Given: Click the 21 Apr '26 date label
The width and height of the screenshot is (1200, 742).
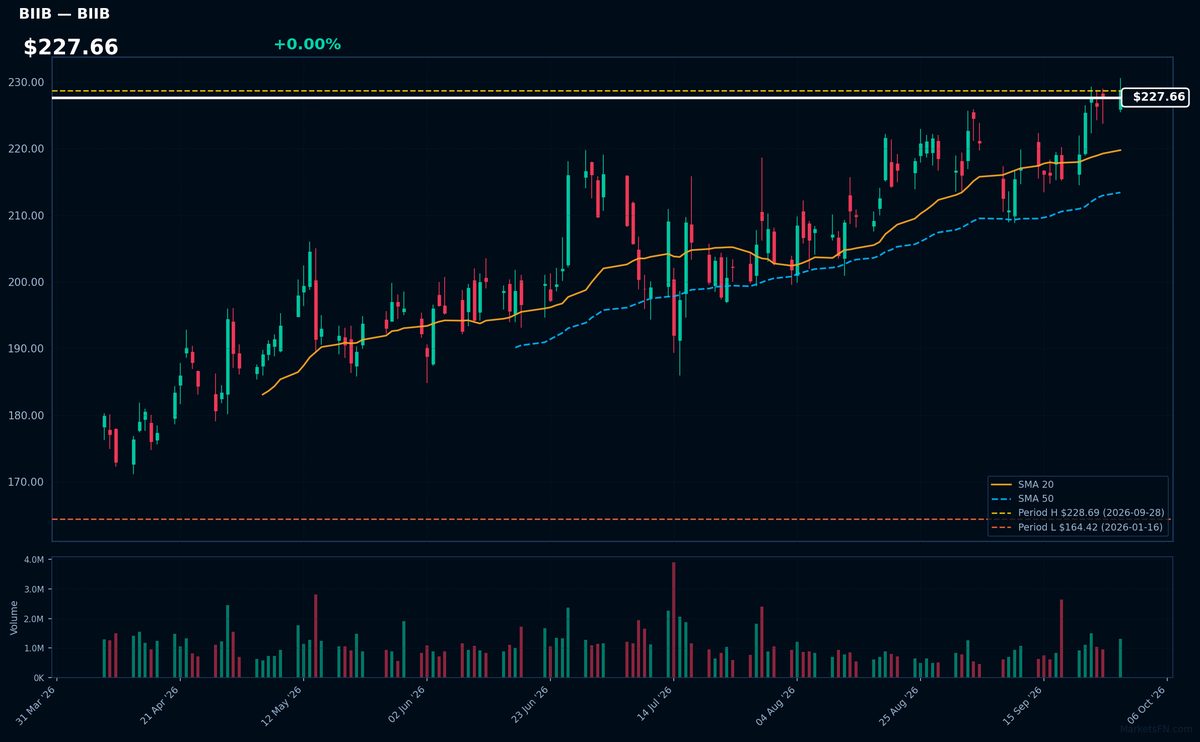Looking at the screenshot, I should coord(160,706).
